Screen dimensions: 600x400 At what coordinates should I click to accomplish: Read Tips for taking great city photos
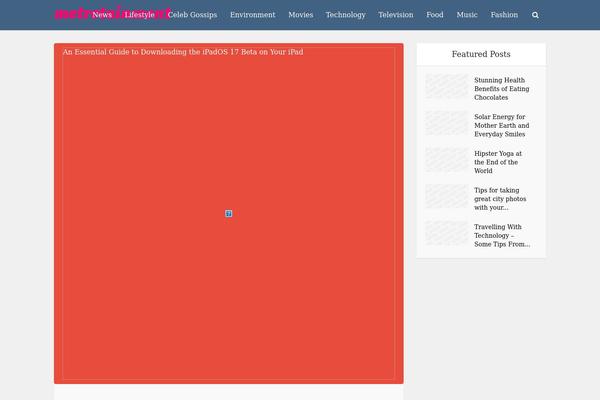pyautogui.click(x=500, y=199)
